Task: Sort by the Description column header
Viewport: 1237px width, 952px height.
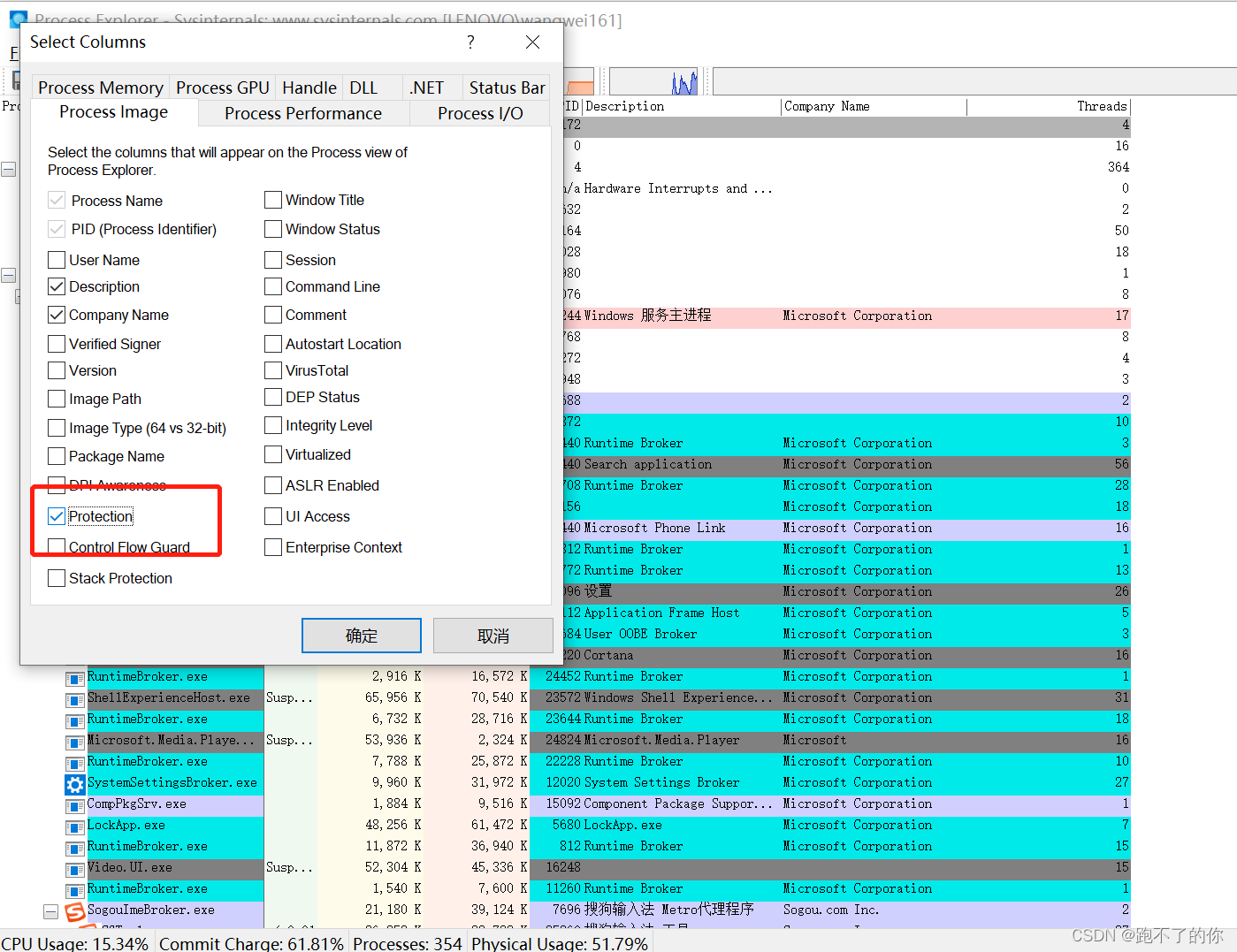Action: click(x=681, y=106)
